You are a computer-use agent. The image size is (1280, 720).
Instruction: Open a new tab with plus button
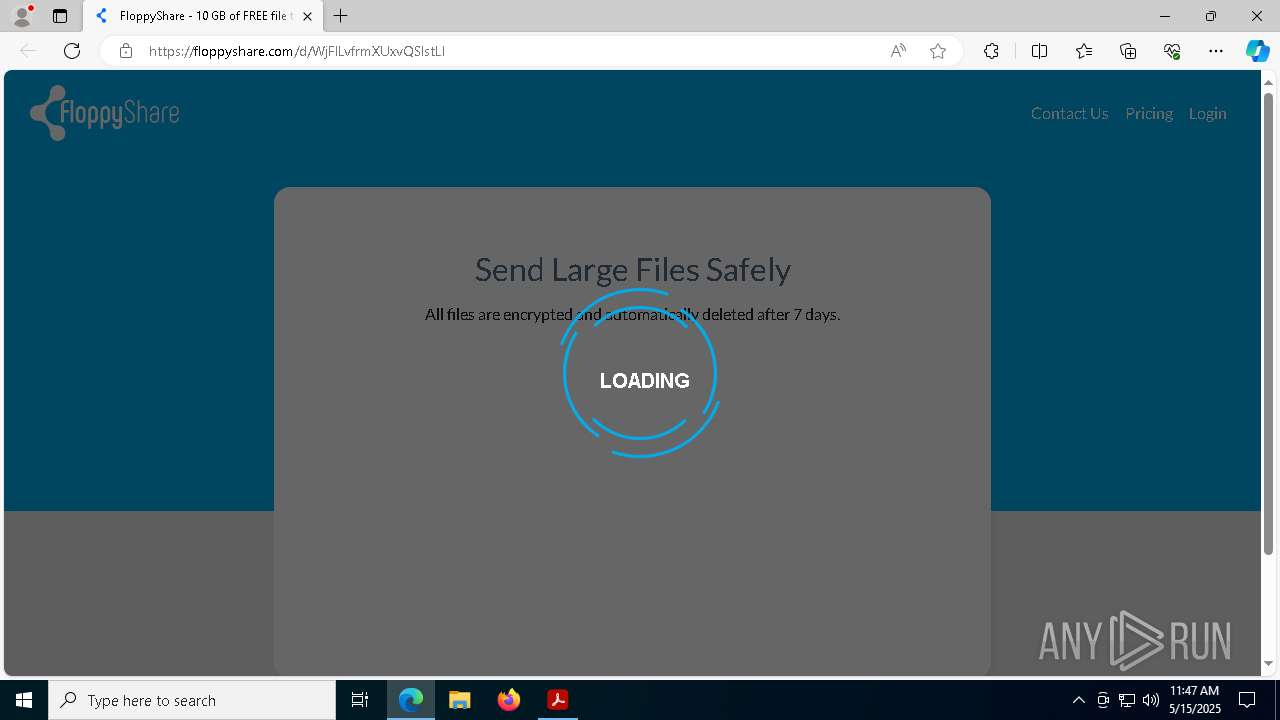point(341,16)
